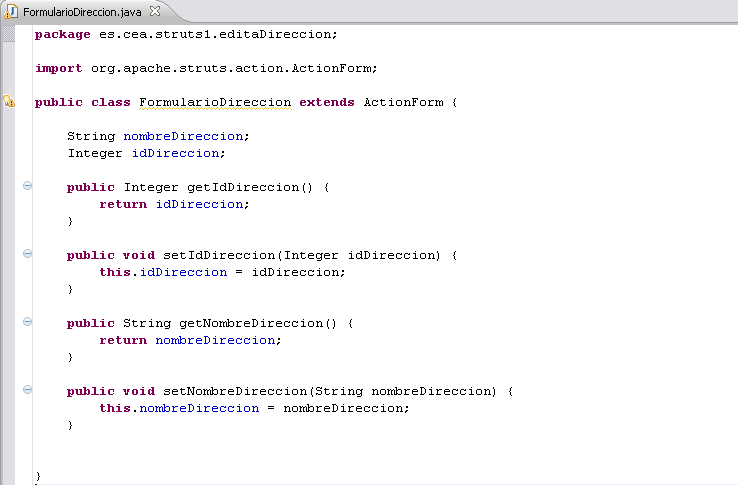
Task: Click nombreDireccion in the return statement
Action: 216,340
